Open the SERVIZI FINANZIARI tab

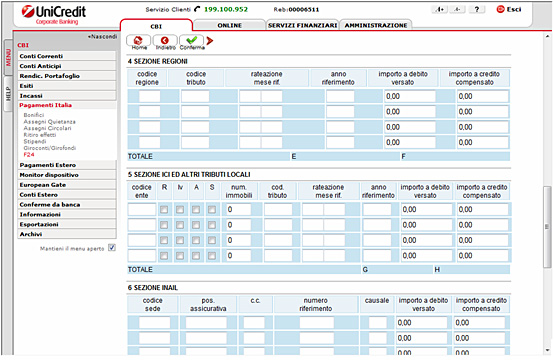[x=302, y=25]
